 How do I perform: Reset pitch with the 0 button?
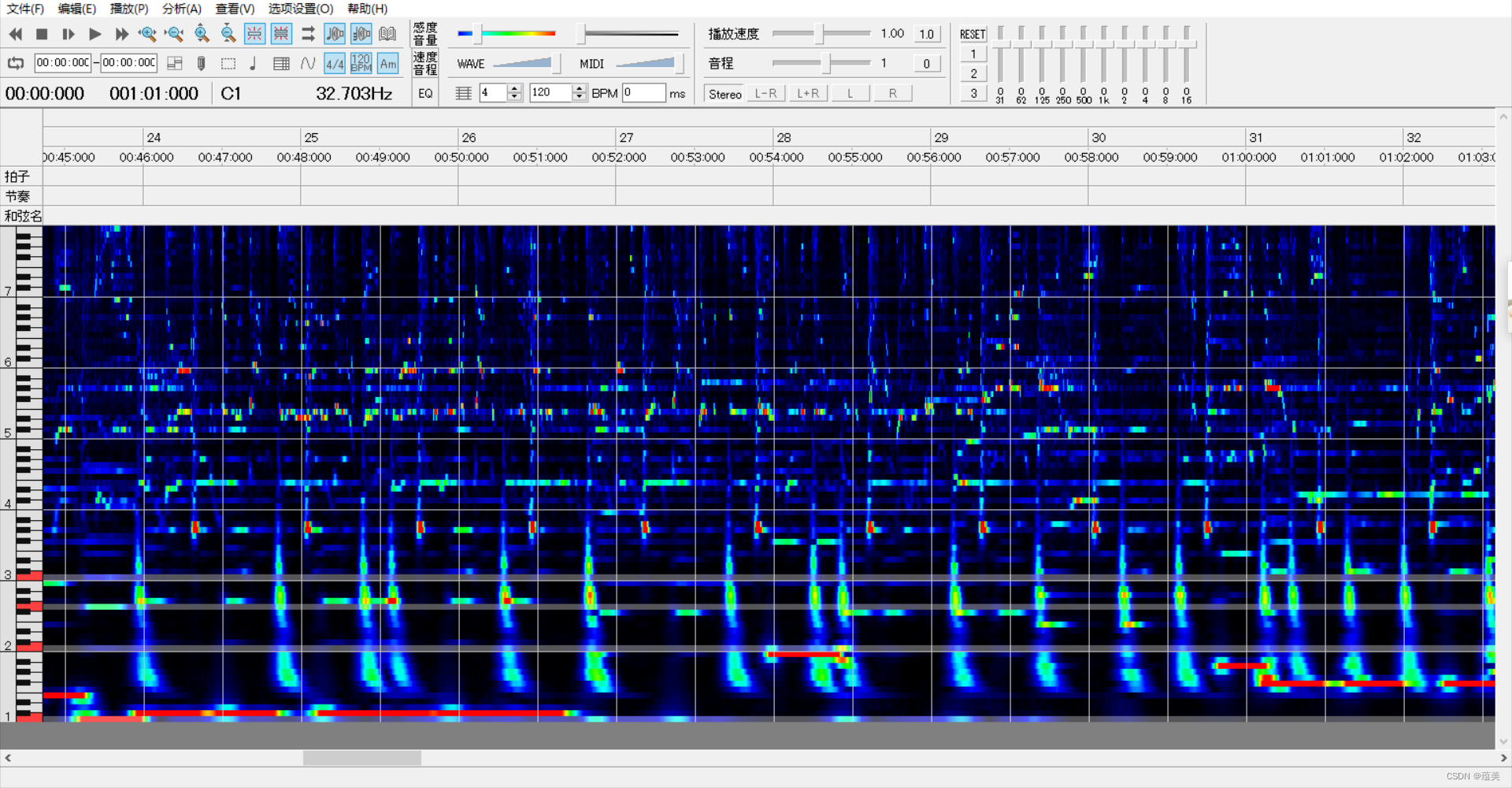coord(927,63)
